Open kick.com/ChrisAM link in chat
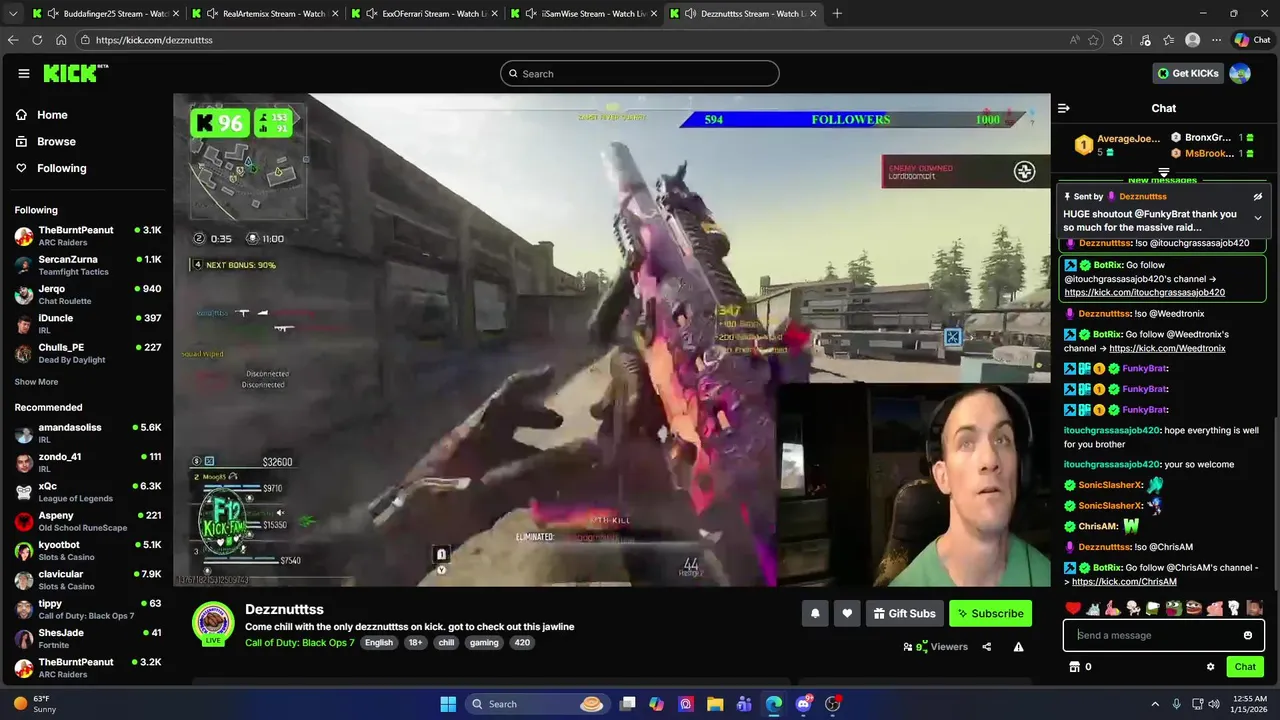Screen dimensions: 1280x720 (1123, 582)
